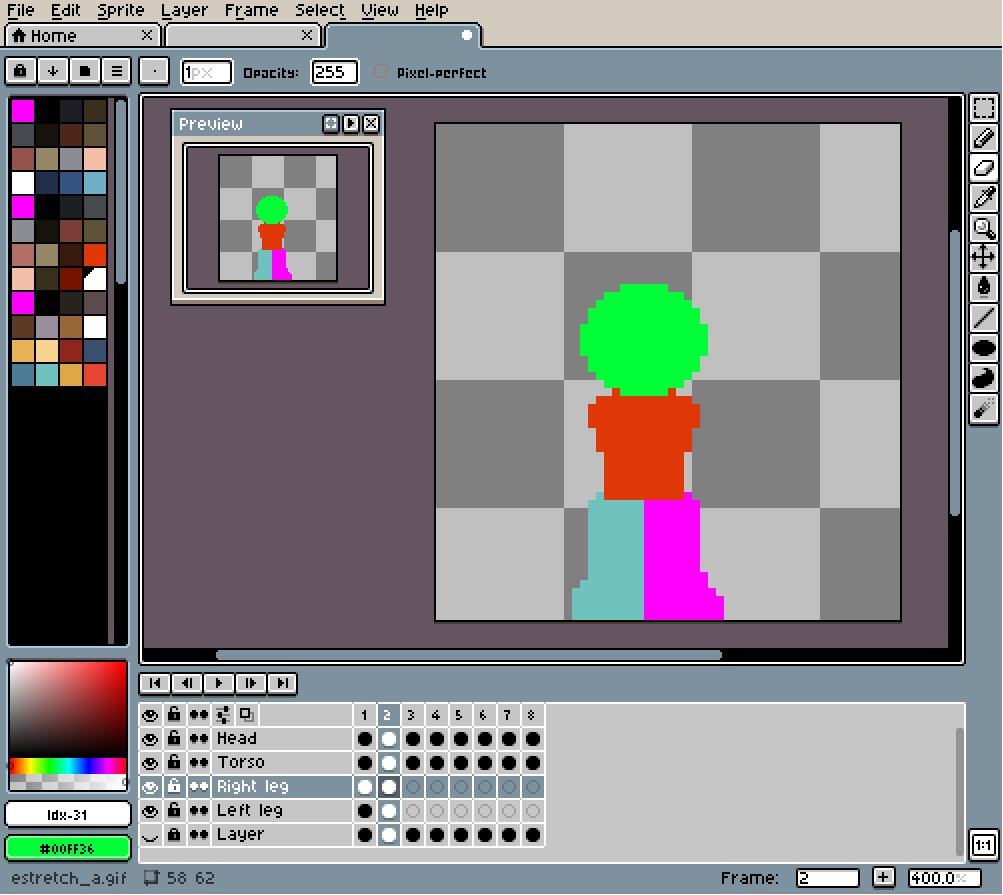
Task: Open the Help menu
Action: click(431, 10)
